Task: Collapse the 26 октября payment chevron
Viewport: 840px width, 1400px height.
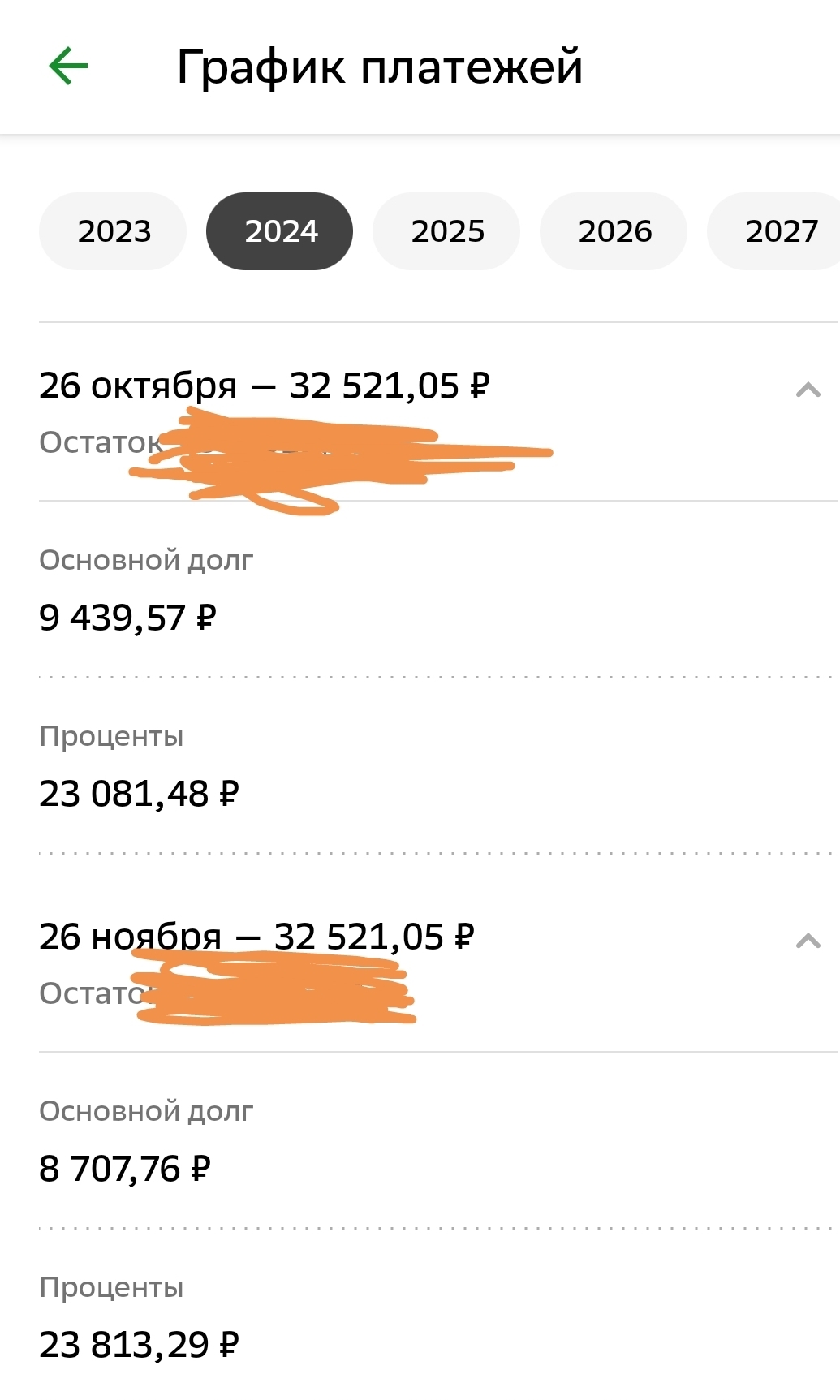Action: 808,390
